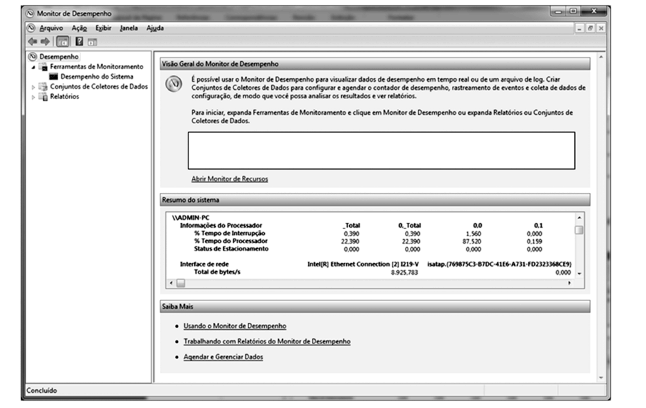Viewport: 646px width, 408px height.
Task: Click the _Total column header
Action: coord(351,225)
